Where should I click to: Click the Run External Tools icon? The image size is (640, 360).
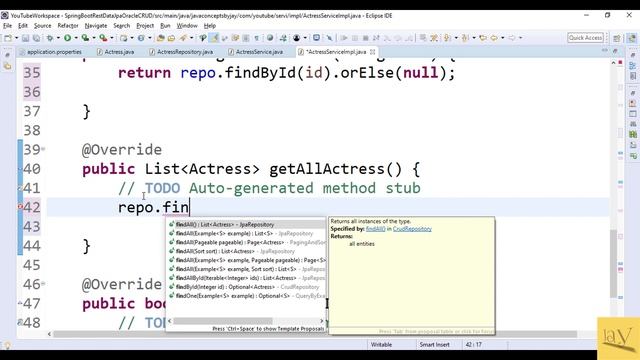click(103, 38)
